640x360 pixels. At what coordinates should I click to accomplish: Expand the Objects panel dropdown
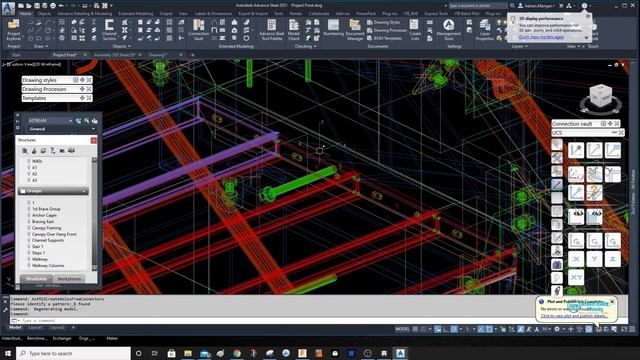(x=122, y=47)
